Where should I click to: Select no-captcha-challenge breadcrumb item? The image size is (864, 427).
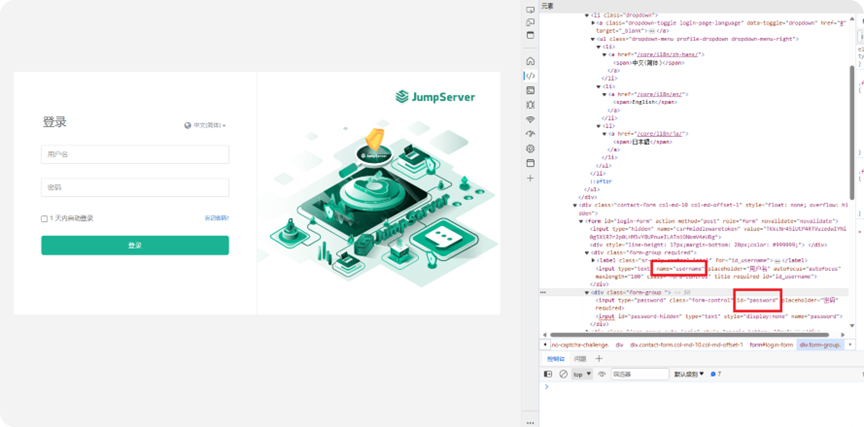click(x=580, y=345)
